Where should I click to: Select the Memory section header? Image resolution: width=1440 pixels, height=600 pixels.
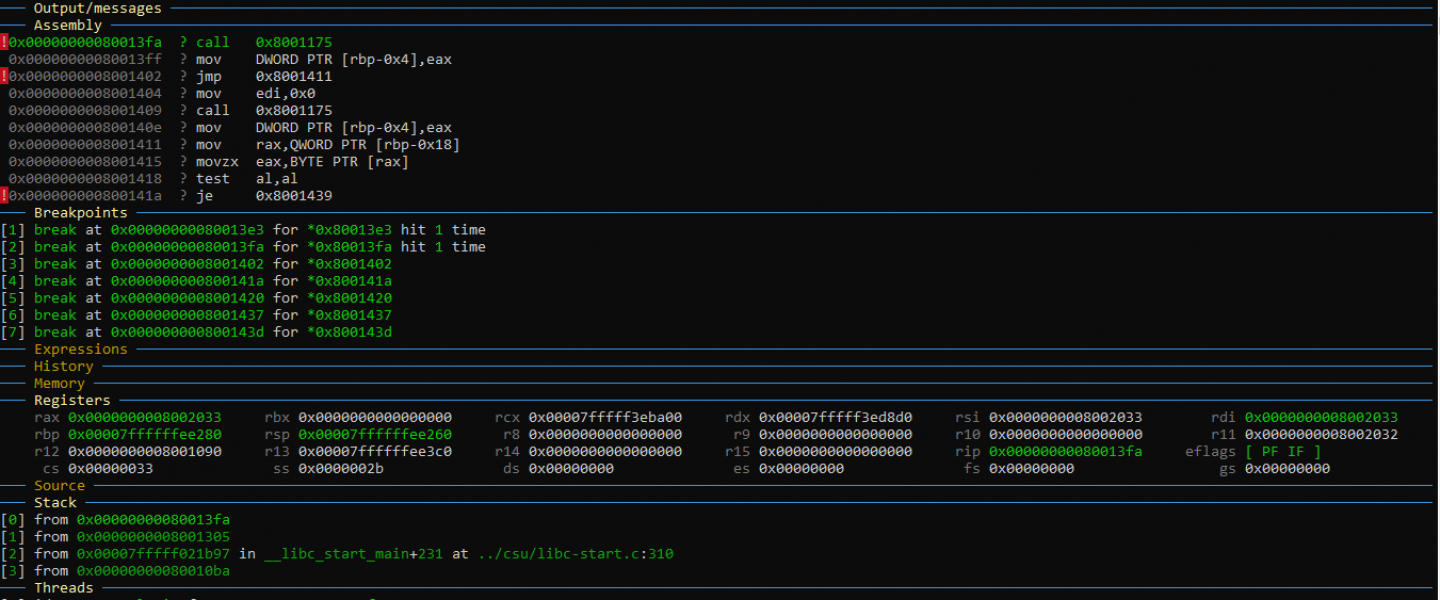pyautogui.click(x=60, y=383)
